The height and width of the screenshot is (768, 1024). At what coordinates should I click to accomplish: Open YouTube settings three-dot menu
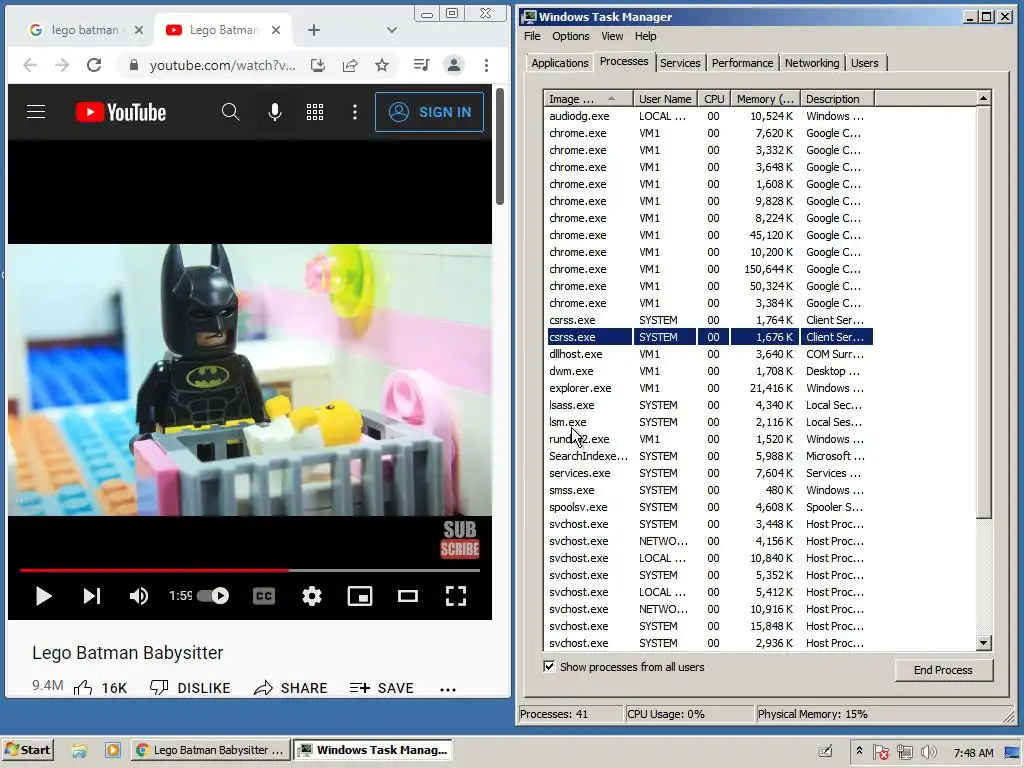355,112
